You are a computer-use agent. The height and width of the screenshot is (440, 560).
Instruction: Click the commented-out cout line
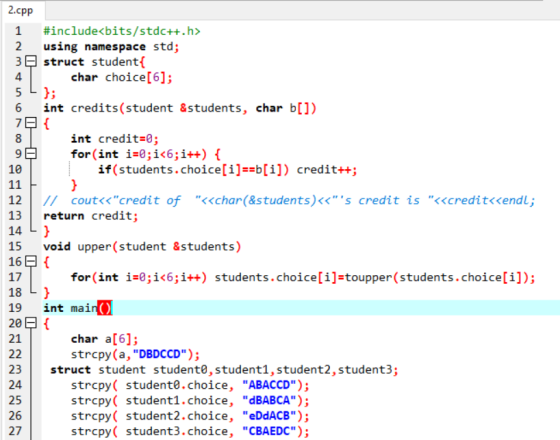click(289, 200)
